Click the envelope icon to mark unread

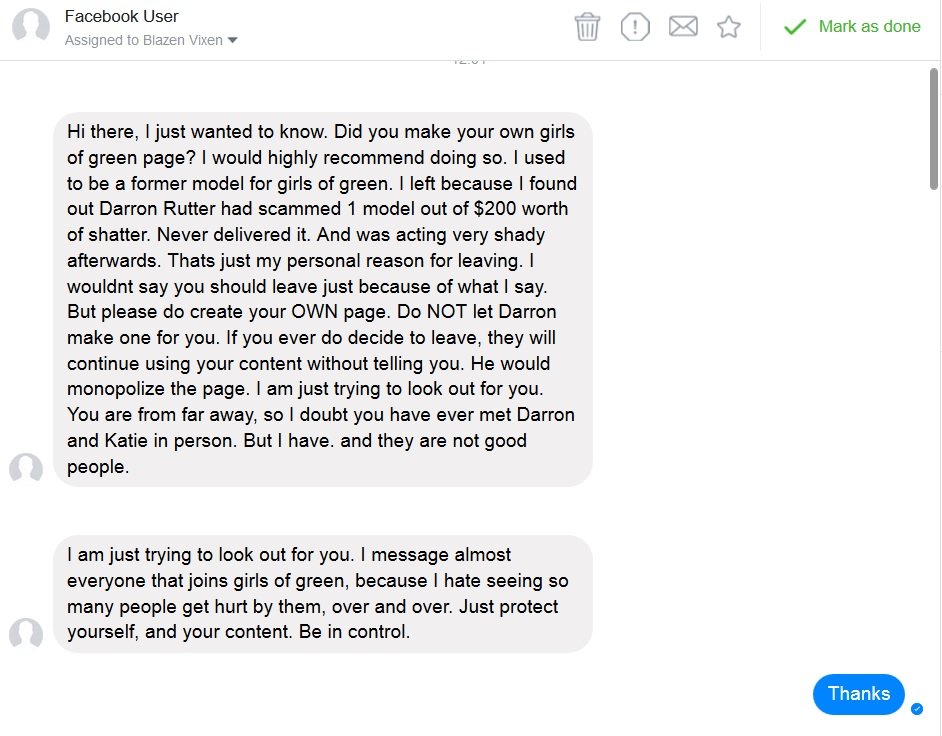[683, 27]
